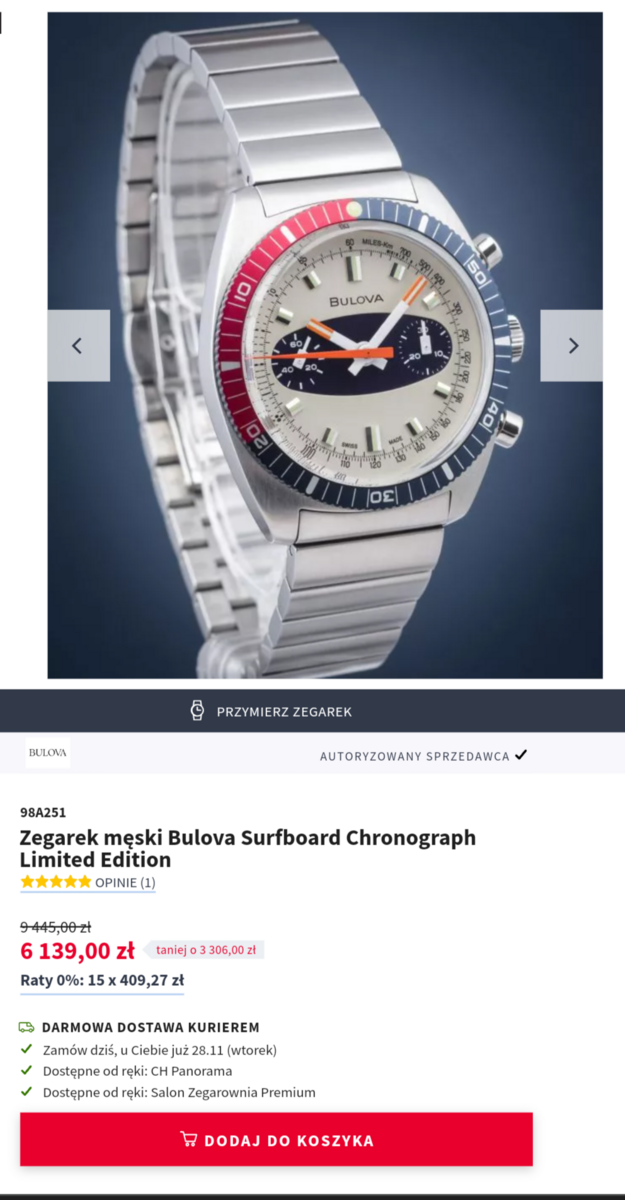Open the Raty 0% installment offer link
625x1200 pixels.
(x=102, y=980)
